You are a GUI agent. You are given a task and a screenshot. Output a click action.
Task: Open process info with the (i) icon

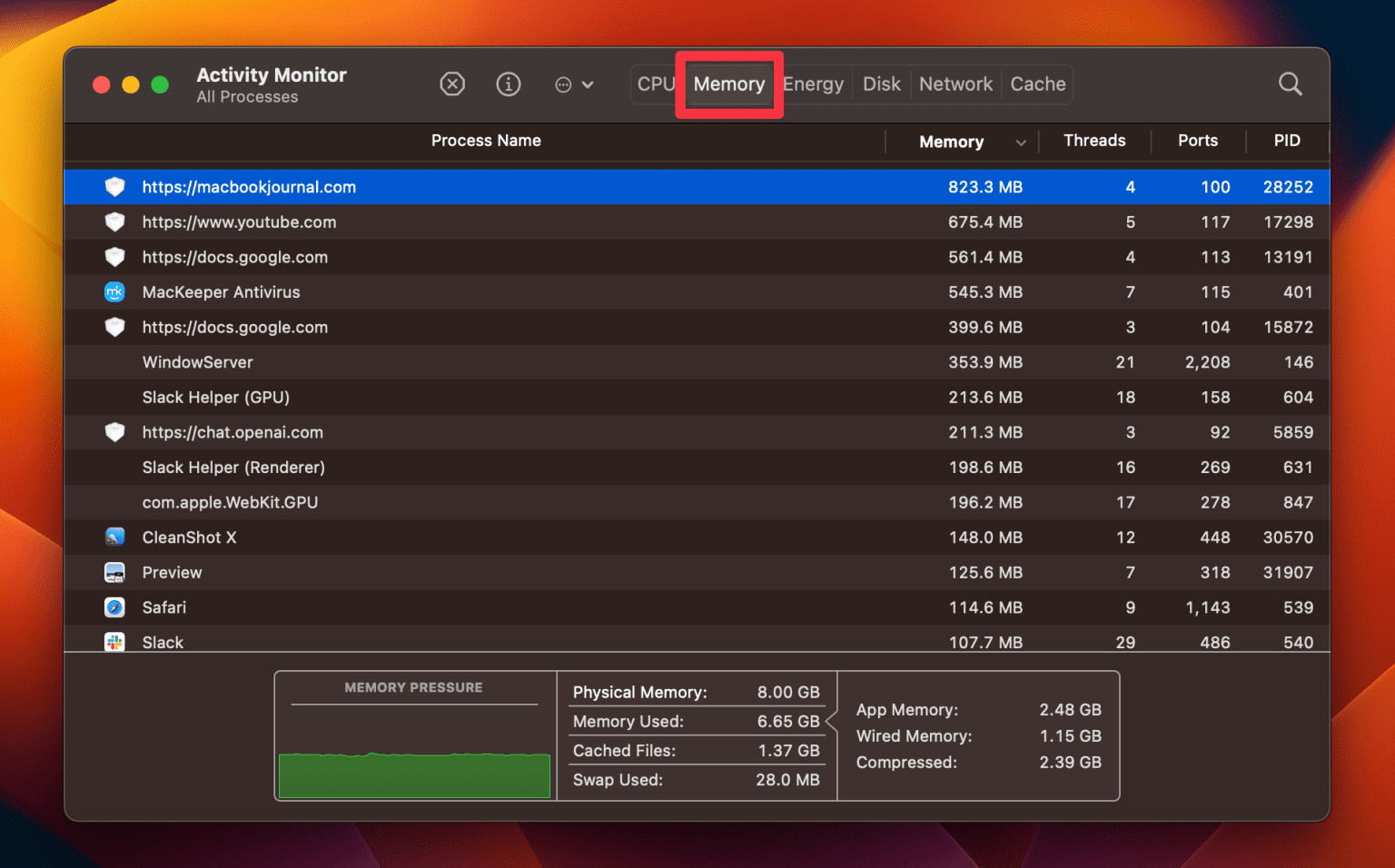(x=509, y=84)
